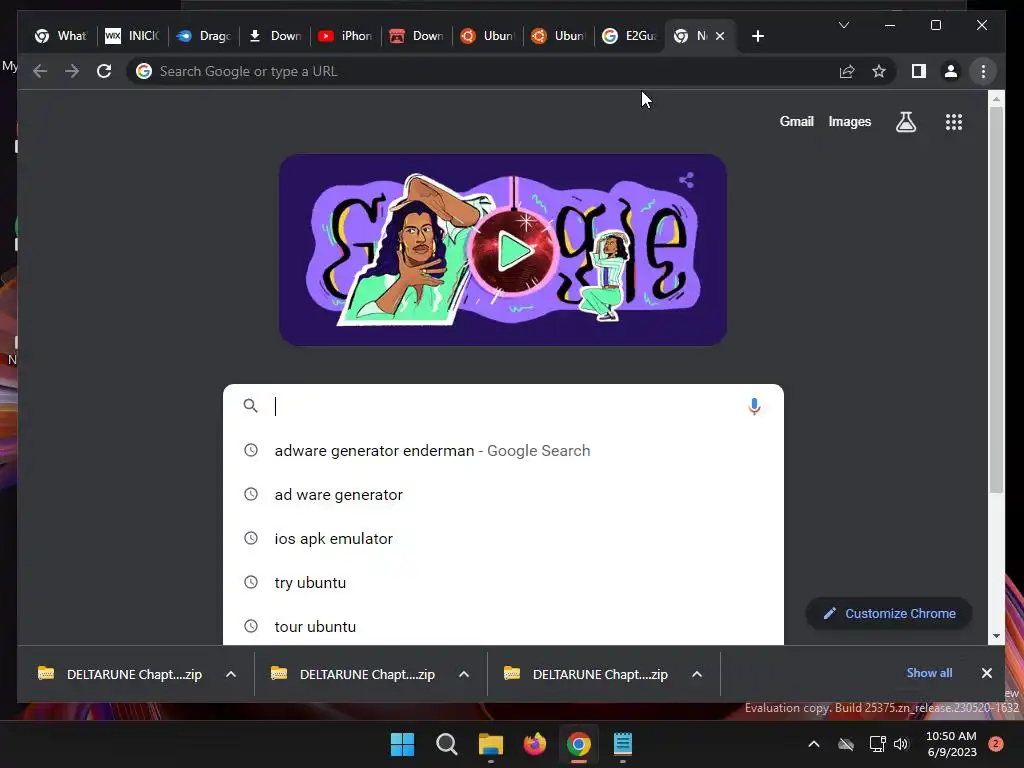Click the page vertical scrollbar

coord(996,300)
